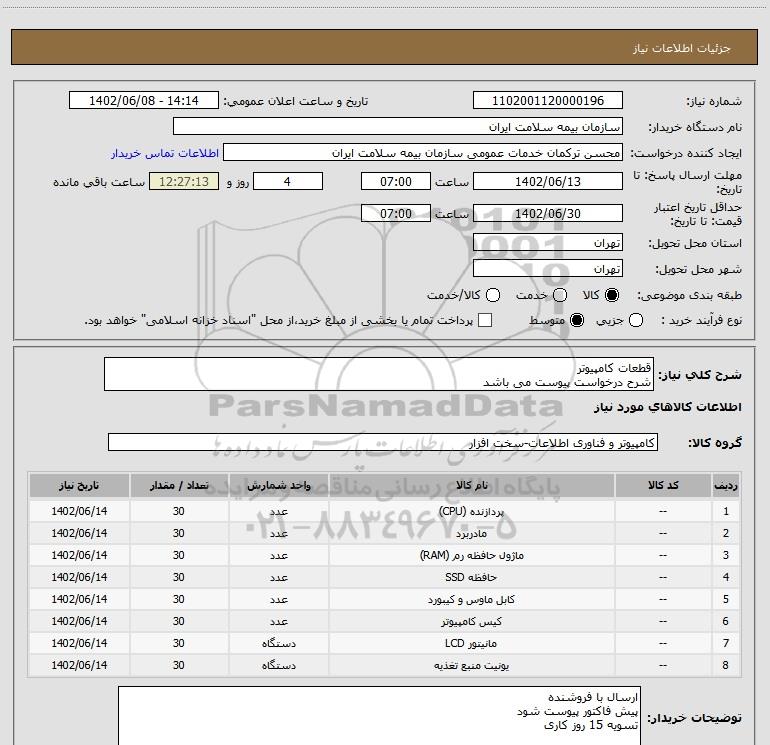Select the حافظه SSD cell
Screen dimensions: 770x745
click(471, 577)
